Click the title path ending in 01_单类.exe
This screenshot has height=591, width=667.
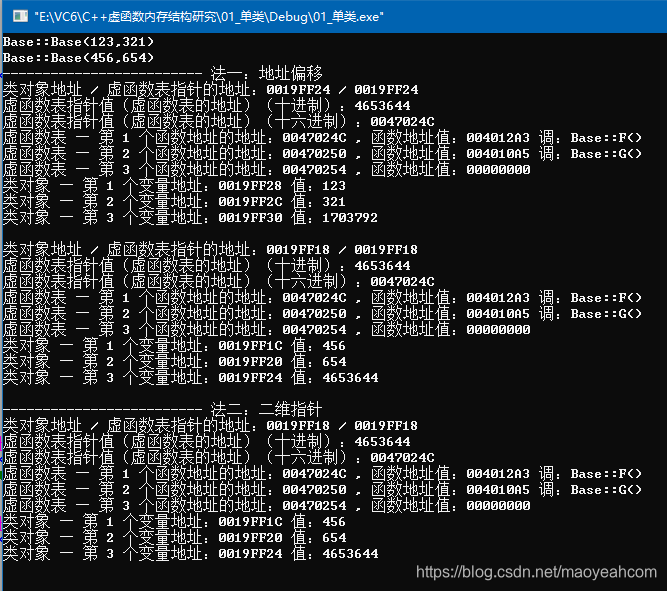tap(209, 17)
